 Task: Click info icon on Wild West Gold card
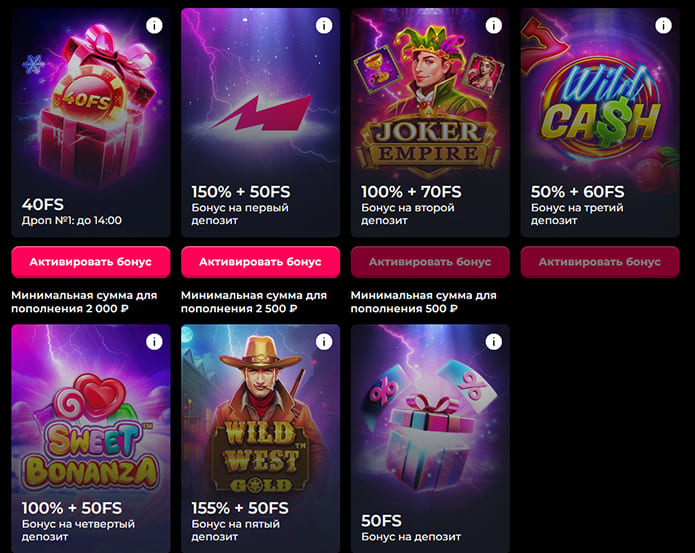[324, 342]
